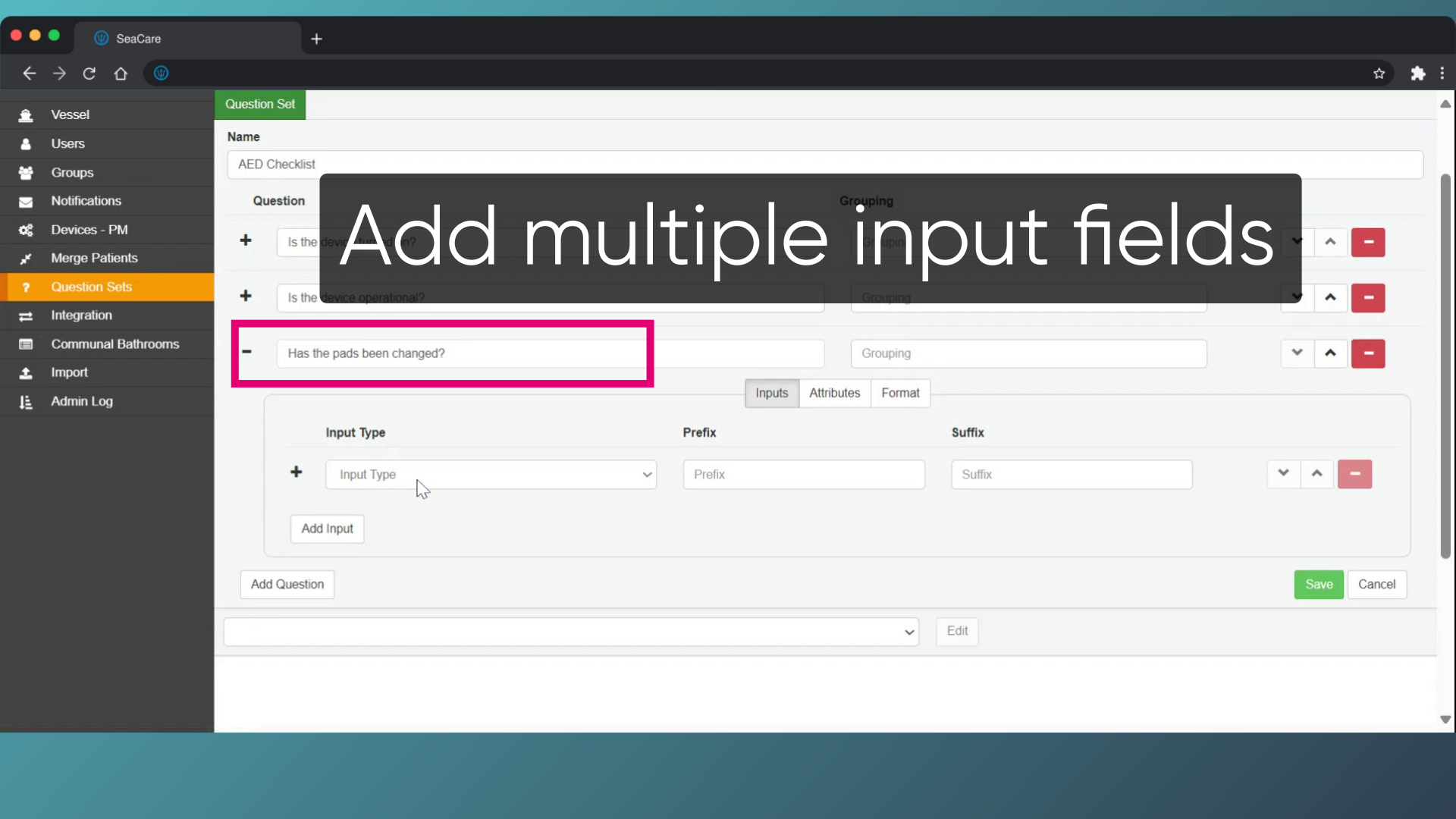The image size is (1456, 819).
Task: Save the question set
Action: [x=1319, y=585]
